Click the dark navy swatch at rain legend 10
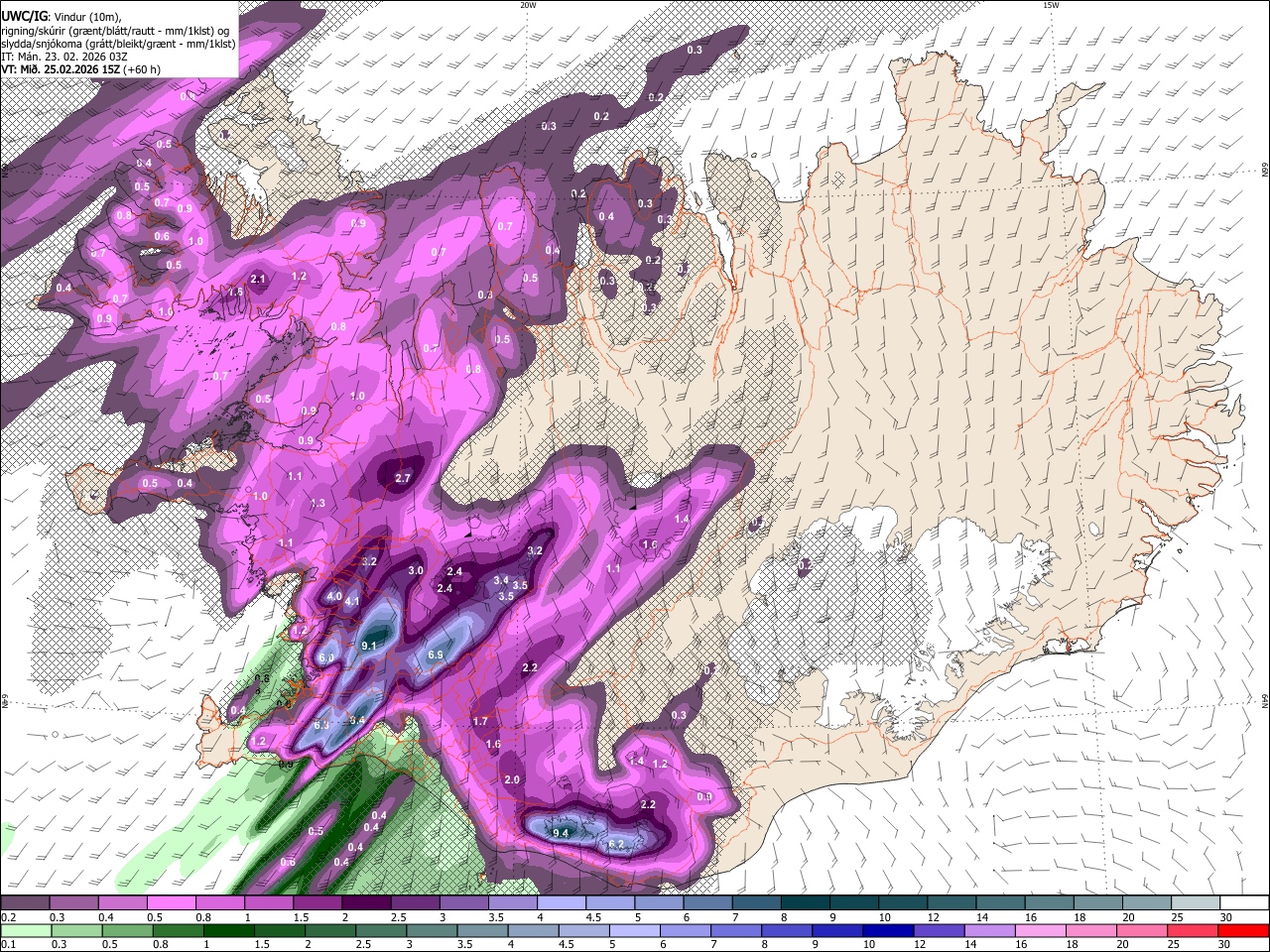This screenshot has width=1270, height=952. point(888,930)
